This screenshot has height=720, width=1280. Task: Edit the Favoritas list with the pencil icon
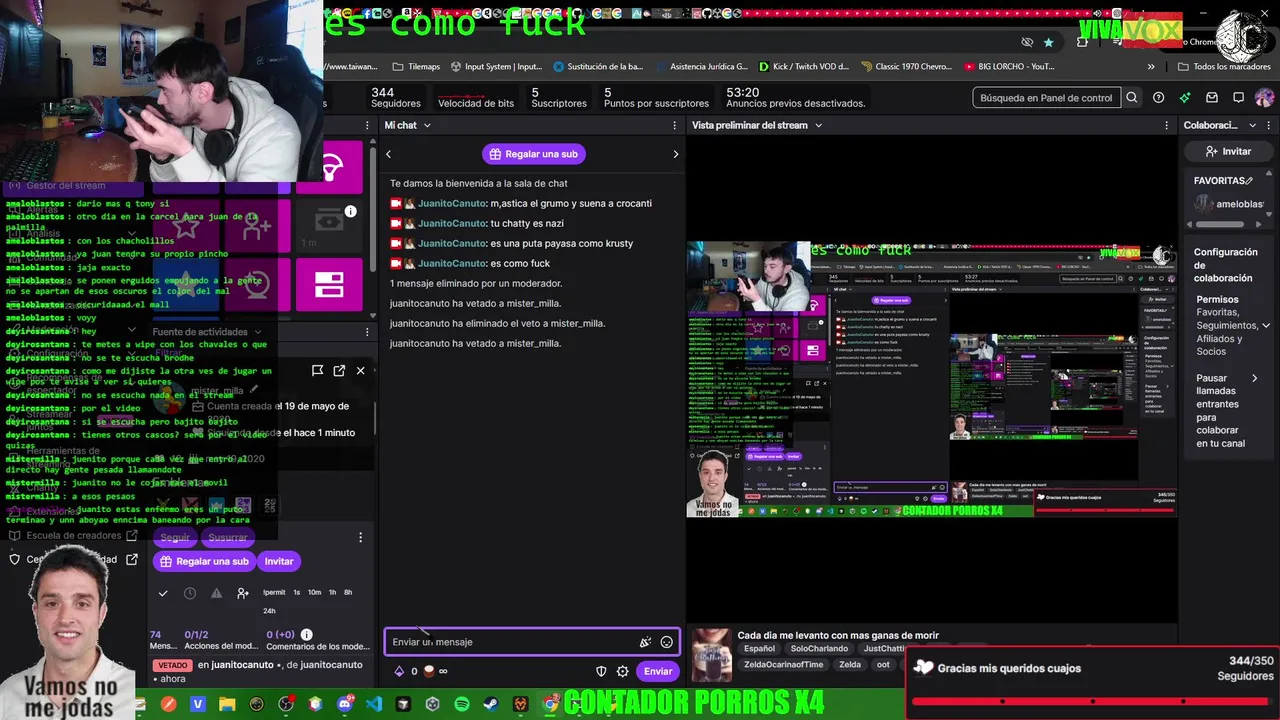click(x=1248, y=181)
